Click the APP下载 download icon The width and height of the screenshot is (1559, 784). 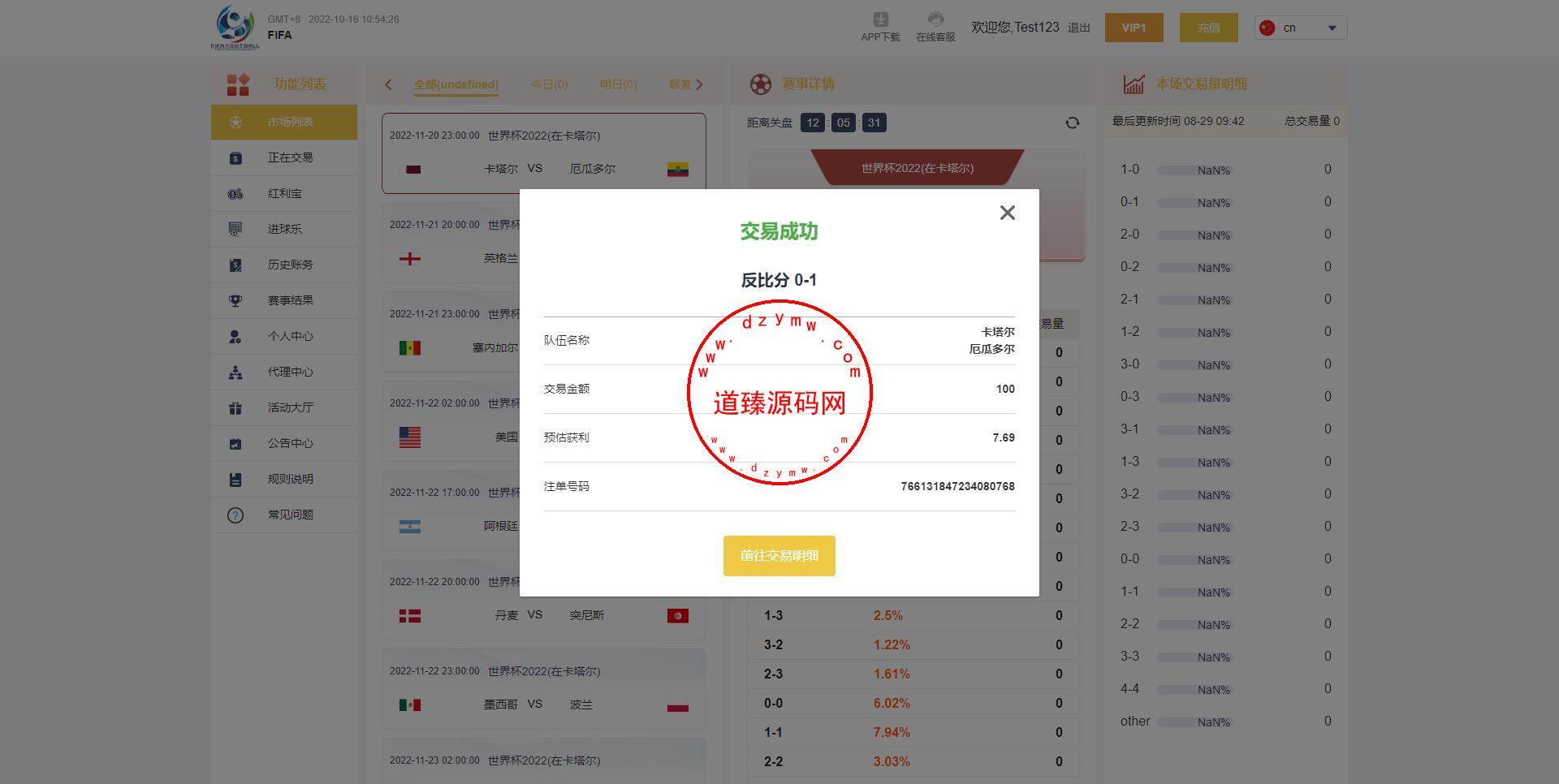pos(880,19)
